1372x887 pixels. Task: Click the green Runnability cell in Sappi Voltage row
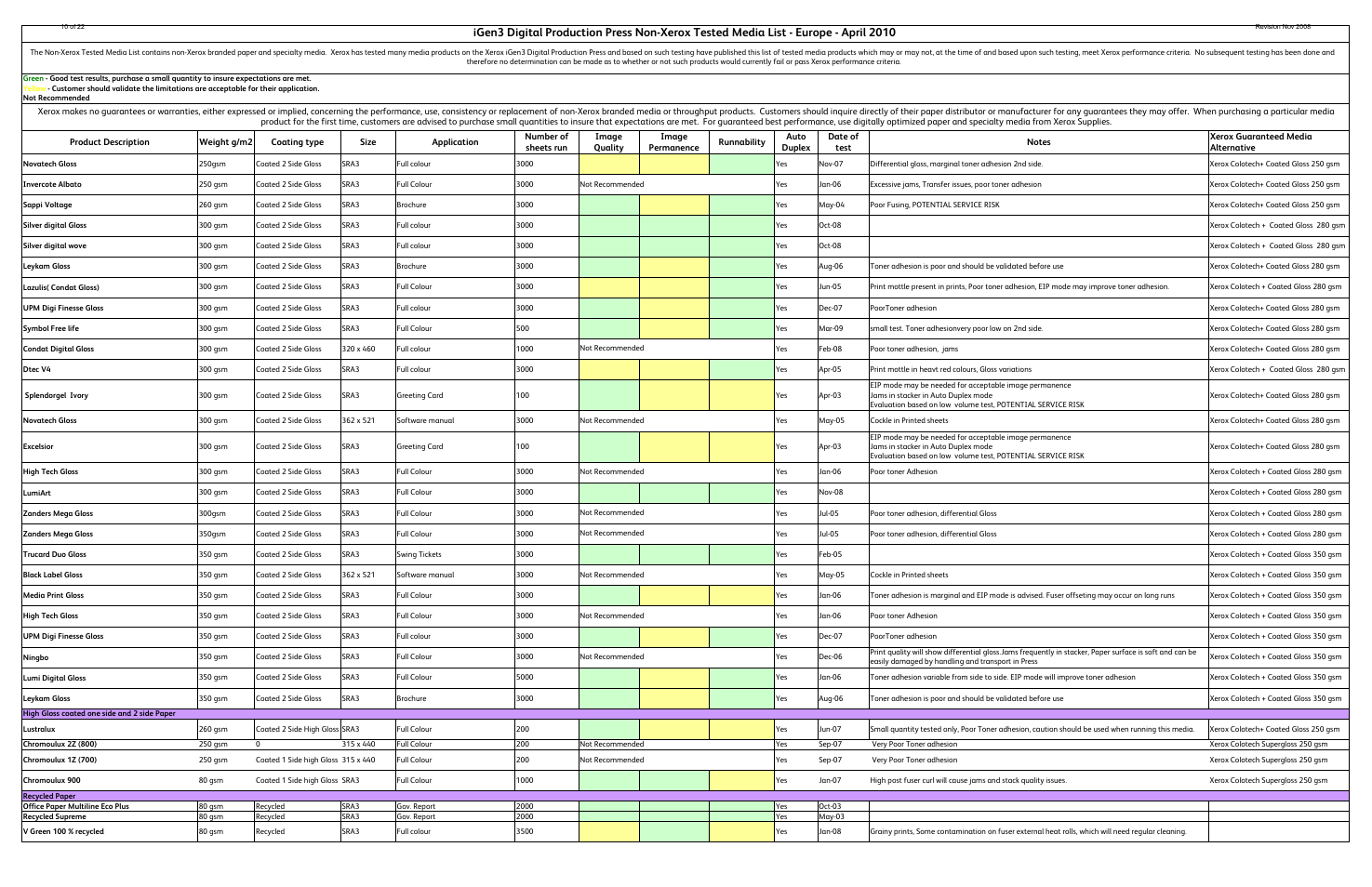tap(741, 205)
